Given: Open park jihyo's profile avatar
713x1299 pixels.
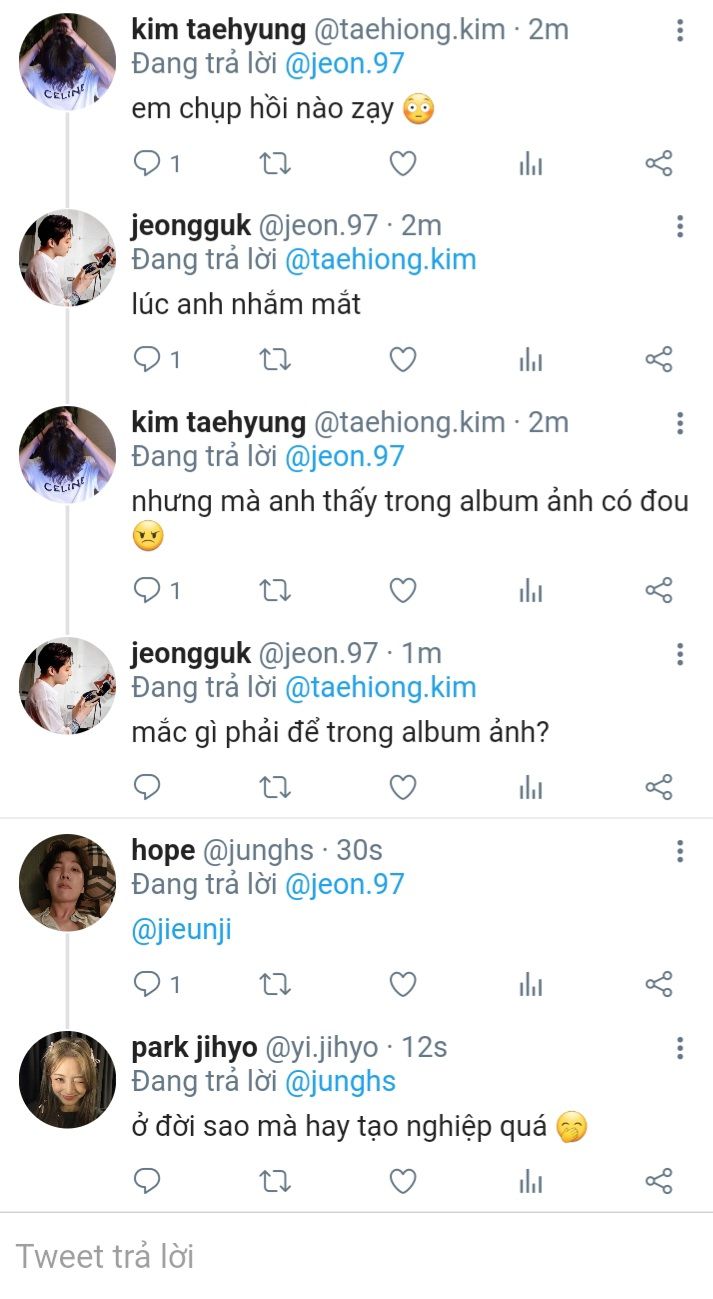Looking at the screenshot, I should pyautogui.click(x=67, y=1080).
